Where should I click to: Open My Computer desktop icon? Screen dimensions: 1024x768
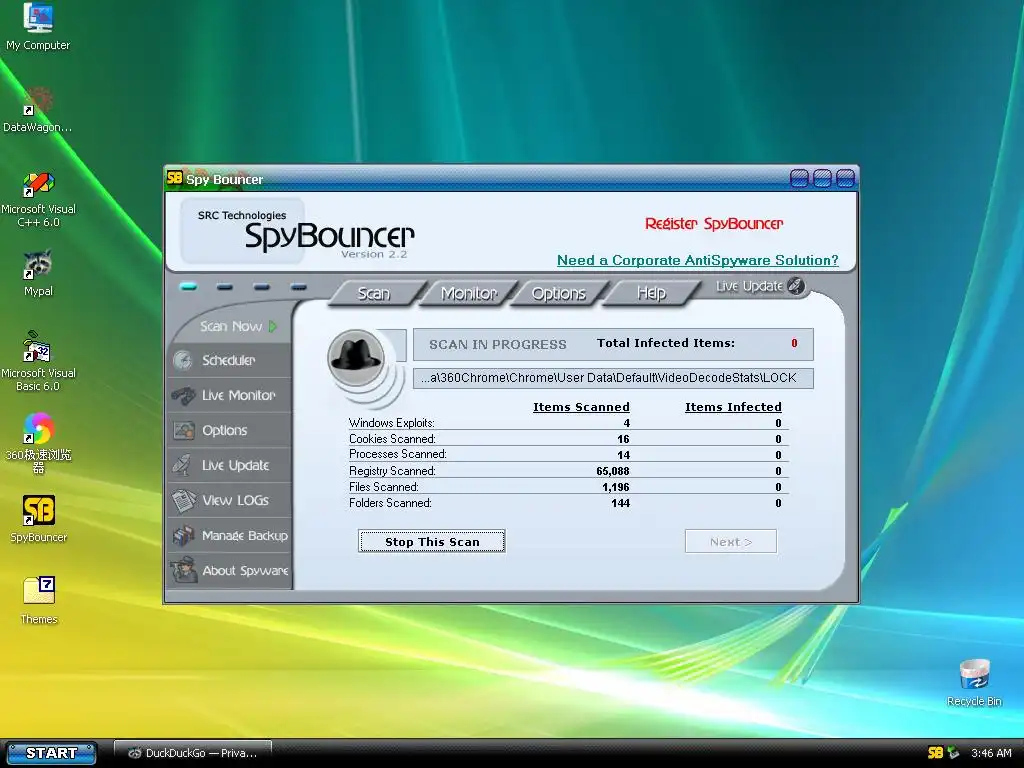(38, 26)
